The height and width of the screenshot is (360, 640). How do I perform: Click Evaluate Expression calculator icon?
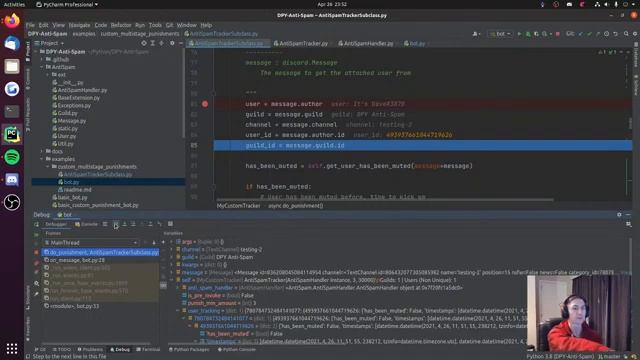pos(170,224)
